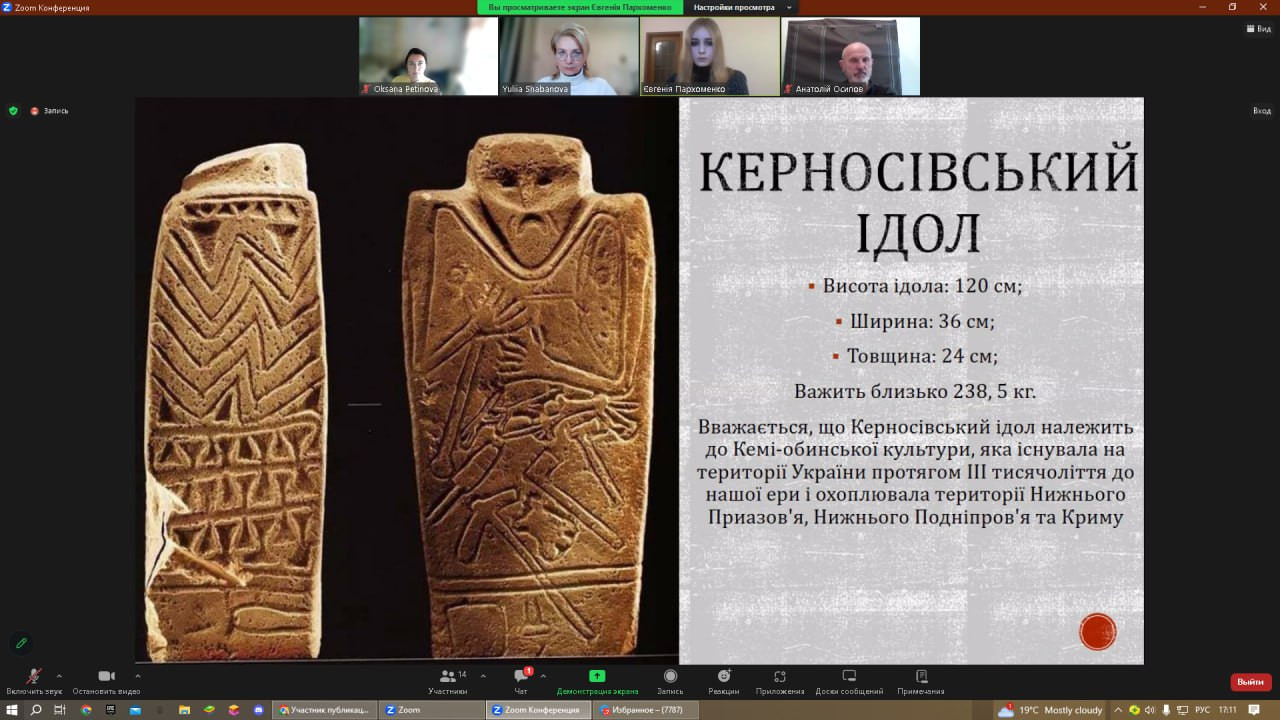Select Анатолій Осипов's video thumbnail
The height and width of the screenshot is (720, 1280).
pos(851,56)
